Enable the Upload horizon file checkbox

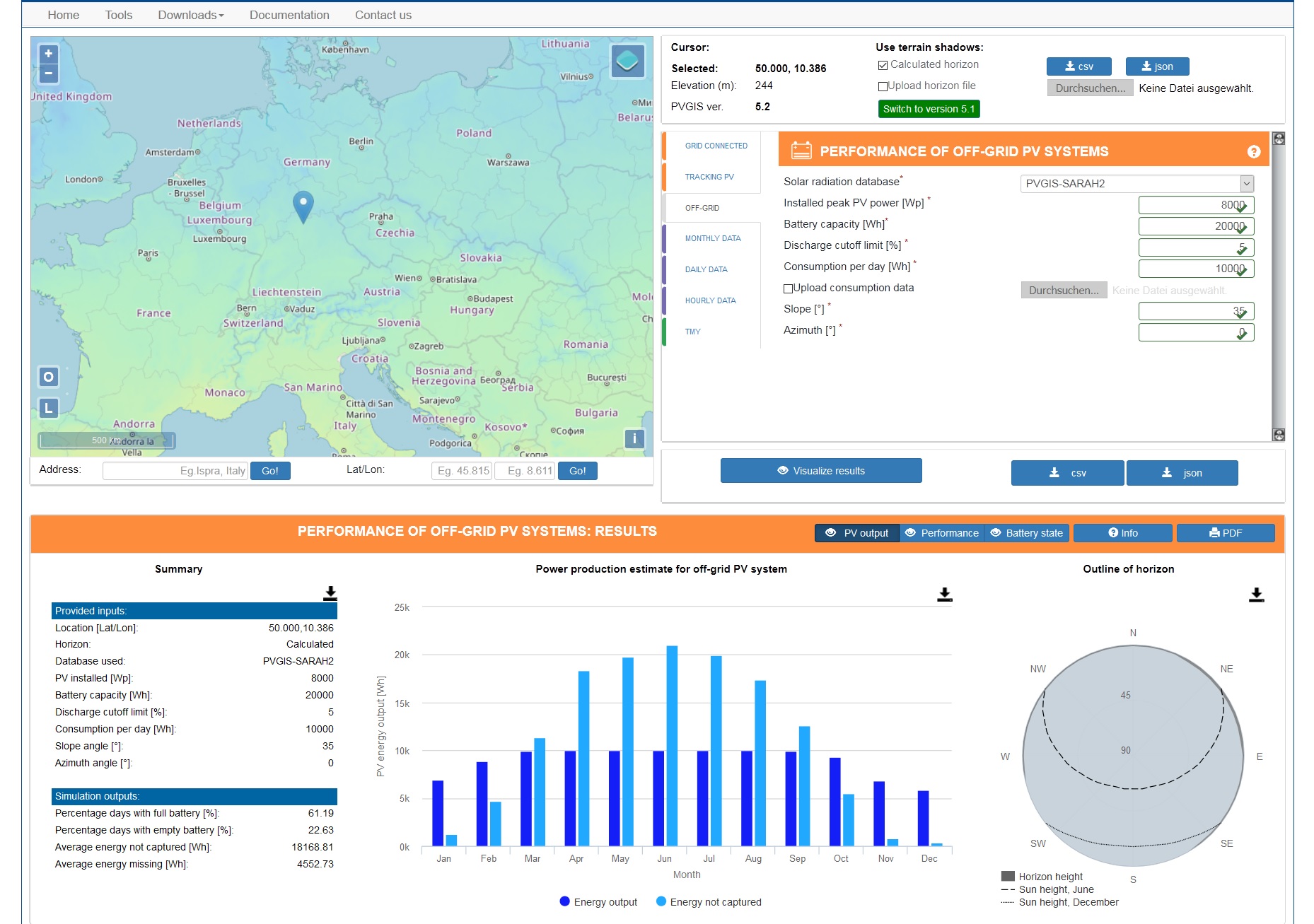pyautogui.click(x=883, y=86)
